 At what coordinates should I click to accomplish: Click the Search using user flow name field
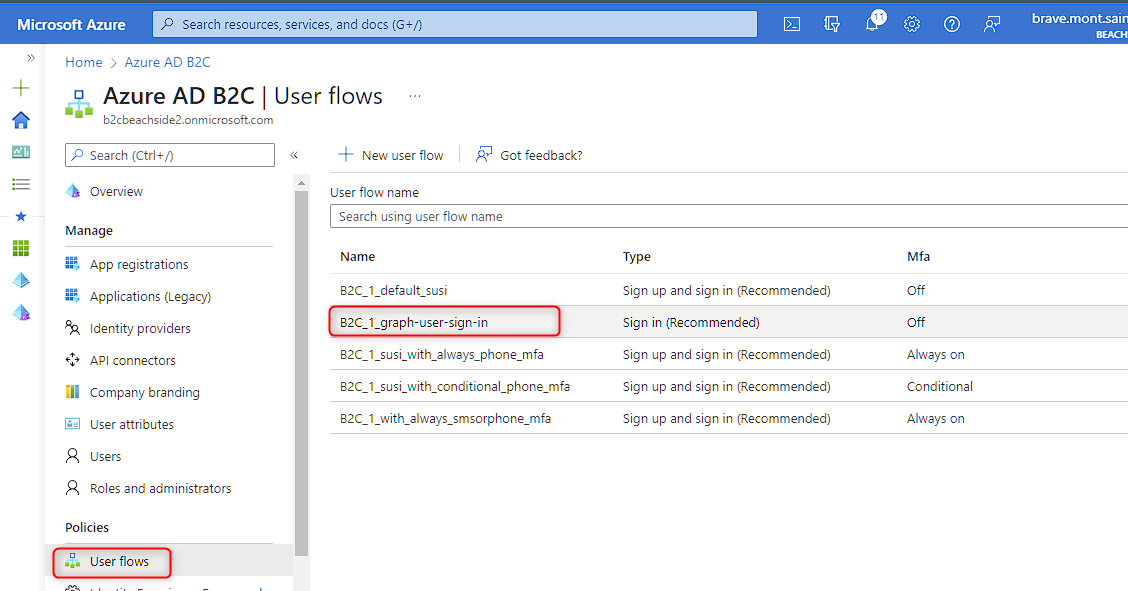[x=729, y=216]
